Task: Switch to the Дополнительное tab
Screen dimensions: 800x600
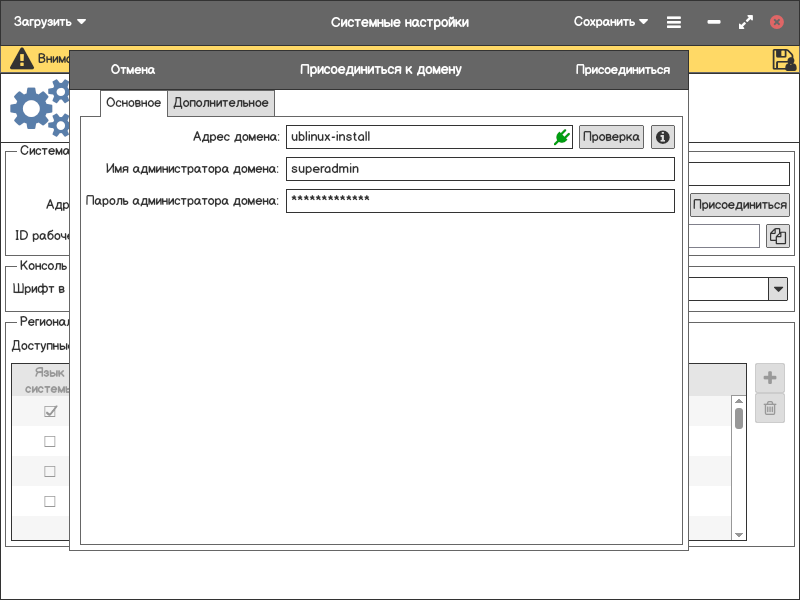Action: [x=221, y=103]
